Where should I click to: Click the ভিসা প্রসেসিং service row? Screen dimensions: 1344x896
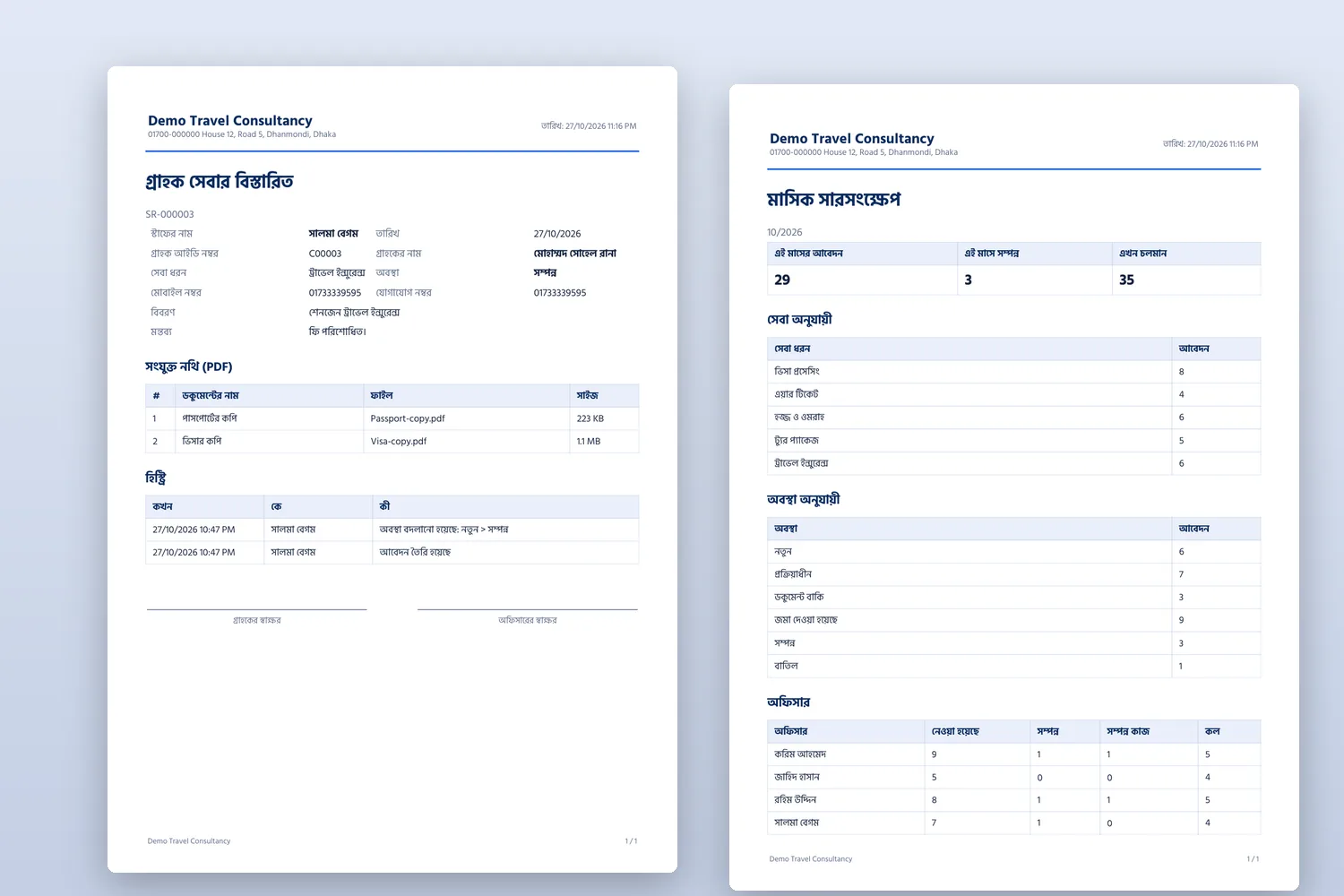point(1013,372)
